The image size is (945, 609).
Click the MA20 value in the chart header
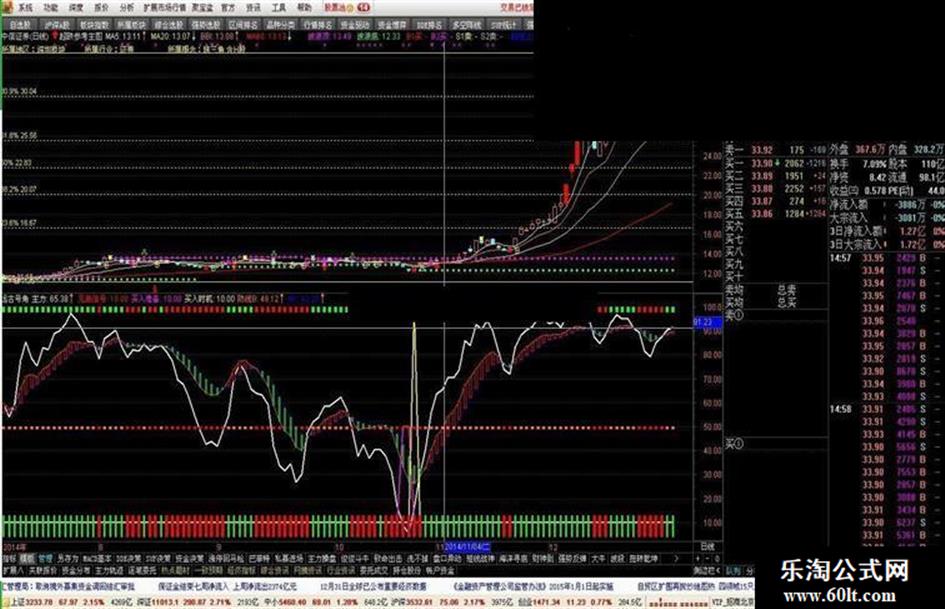point(171,36)
